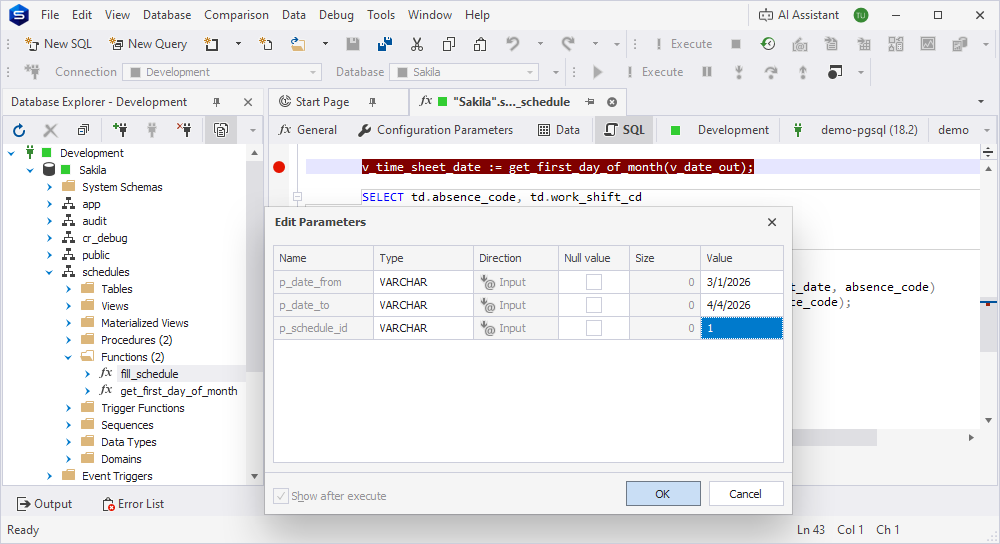This screenshot has width=1000, height=544.
Task: Click the Breakpoints window icon in debug toolbar
Action: pos(834,72)
